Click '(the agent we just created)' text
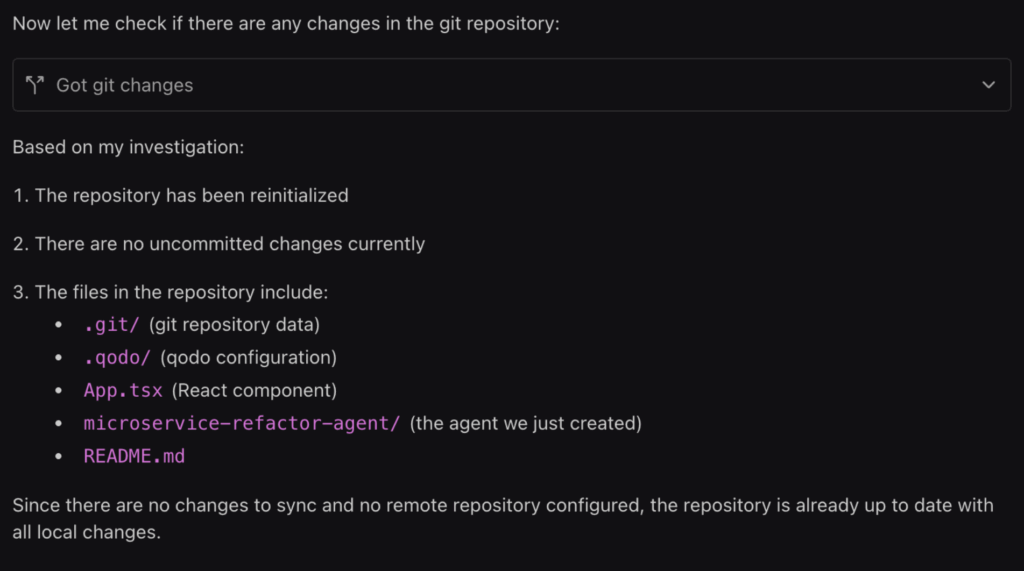This screenshot has height=571, width=1024. pos(526,423)
